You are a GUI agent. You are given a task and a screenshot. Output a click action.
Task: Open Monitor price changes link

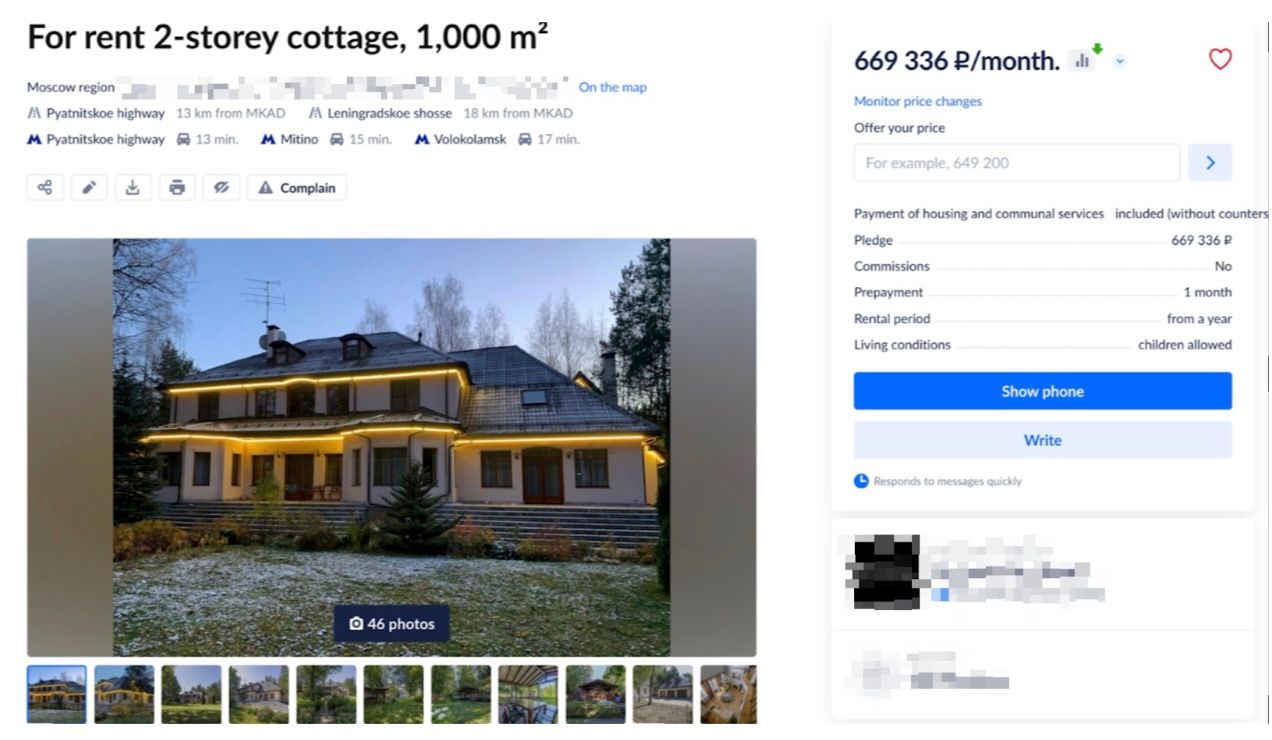(918, 101)
